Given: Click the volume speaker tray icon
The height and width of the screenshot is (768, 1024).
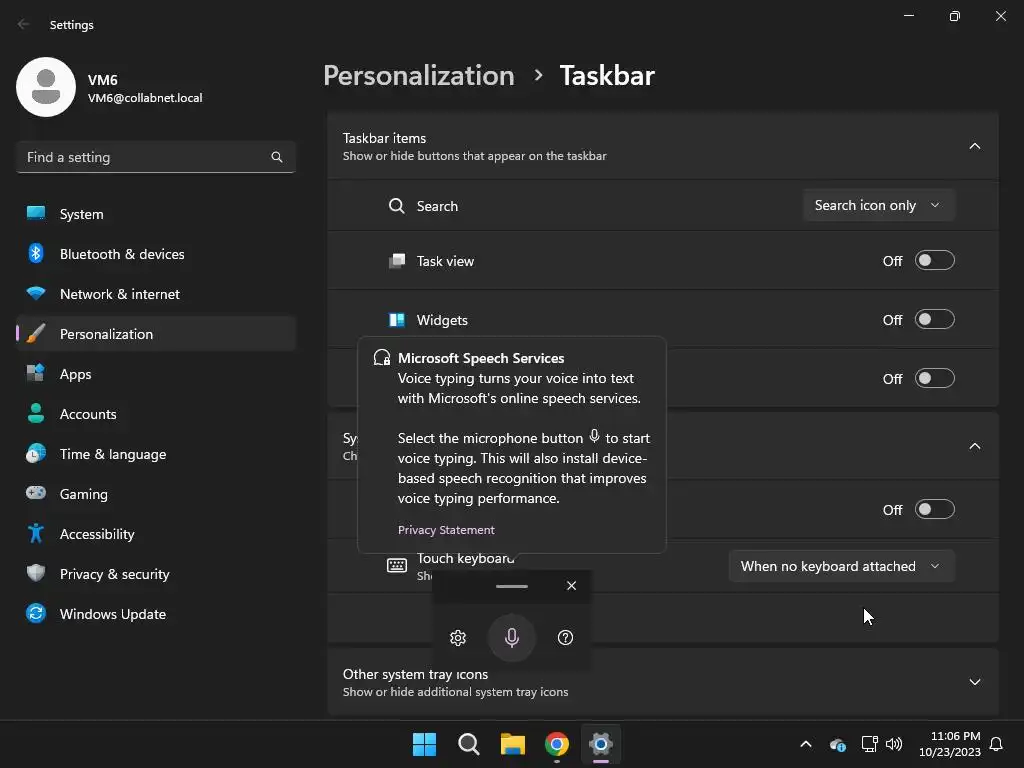Looking at the screenshot, I should pos(894,744).
